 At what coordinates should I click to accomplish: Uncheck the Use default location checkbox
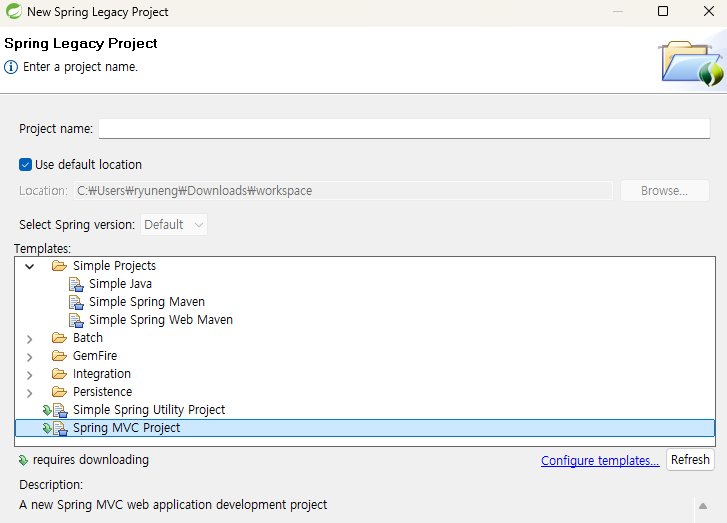coord(26,165)
